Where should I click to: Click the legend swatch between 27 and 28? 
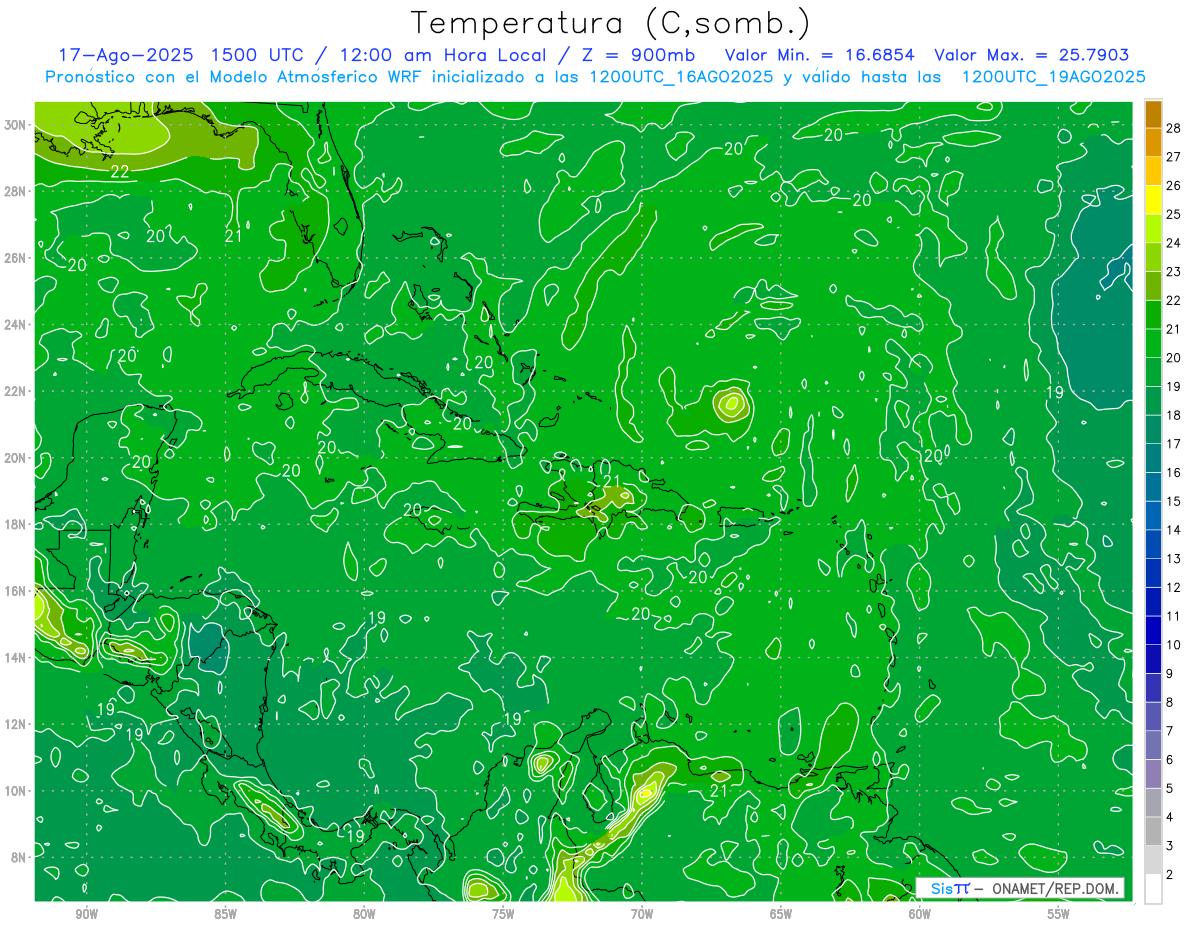click(1153, 142)
